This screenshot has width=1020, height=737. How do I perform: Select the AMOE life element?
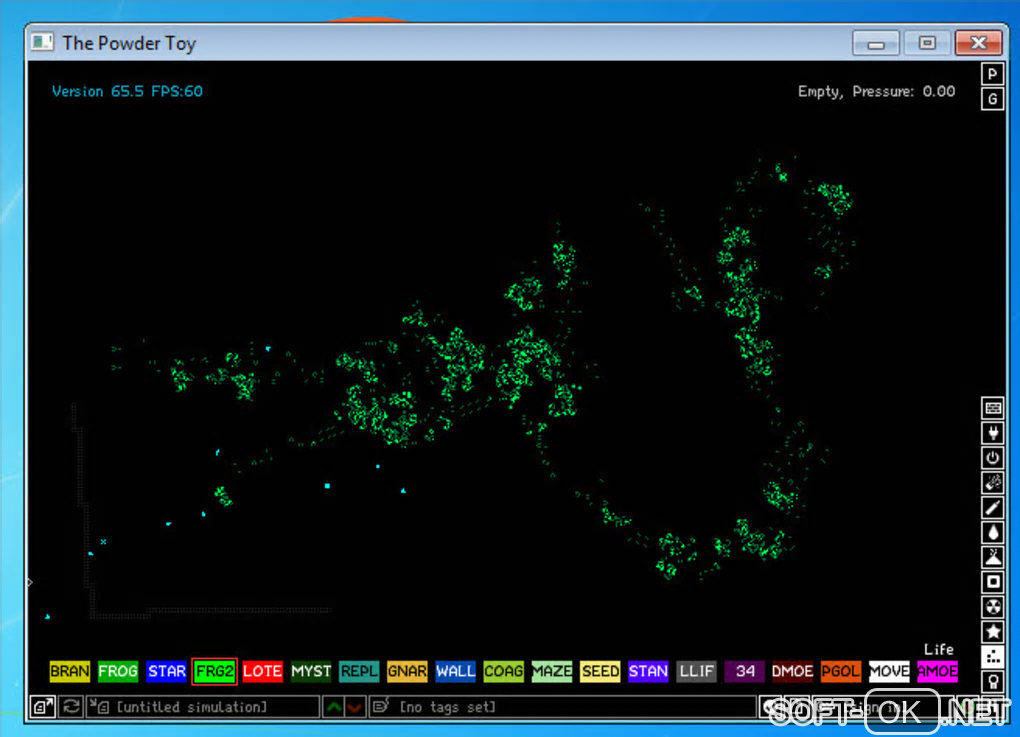[937, 671]
